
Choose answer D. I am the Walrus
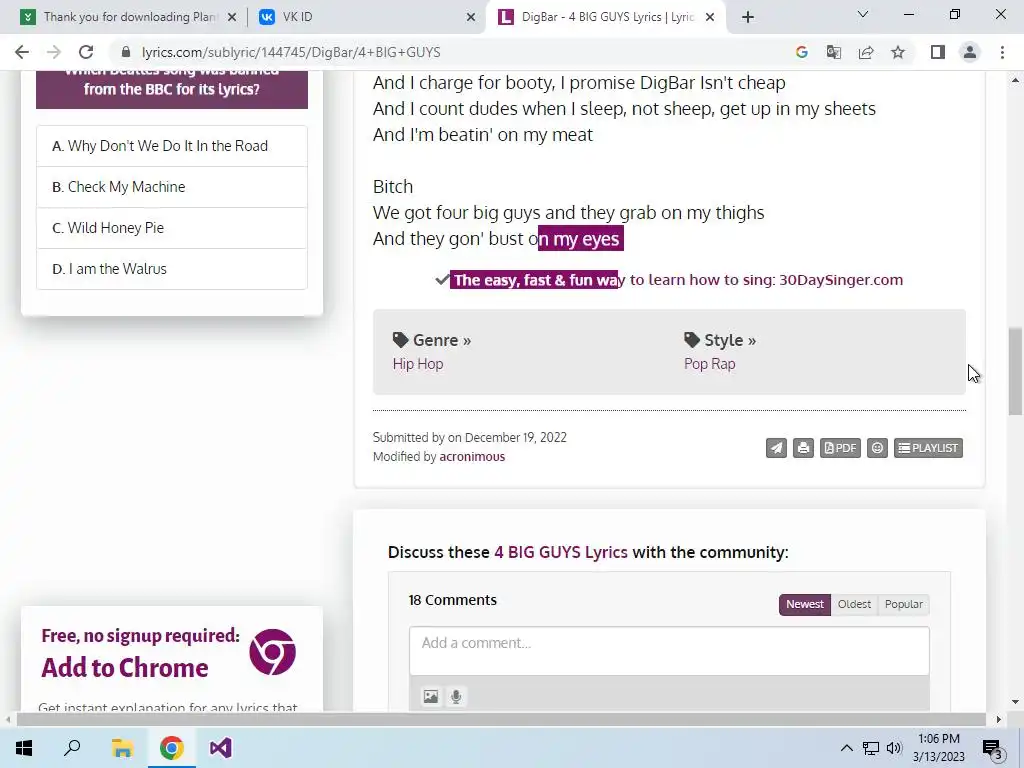(x=172, y=269)
